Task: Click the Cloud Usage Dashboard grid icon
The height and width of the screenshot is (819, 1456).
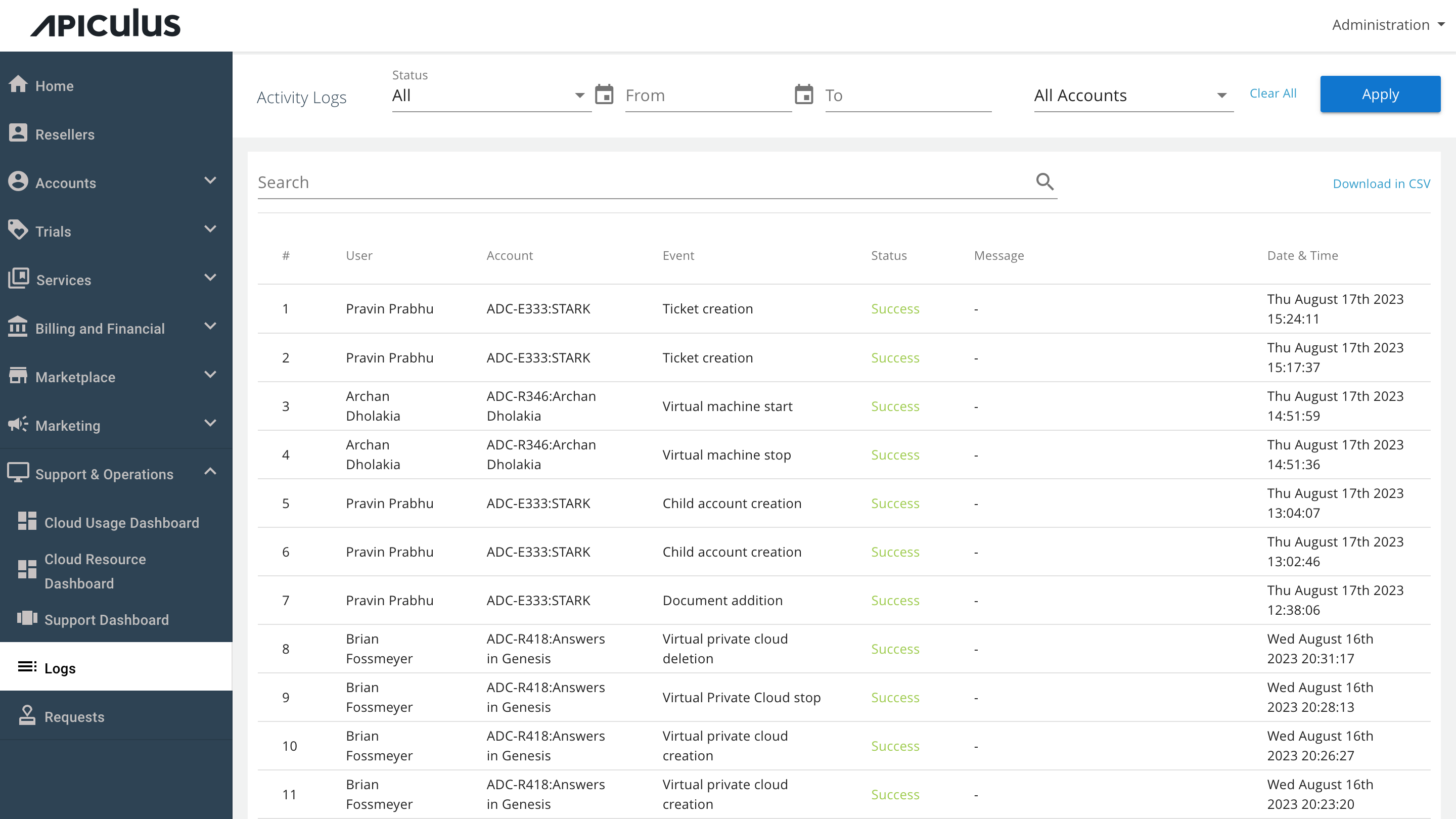Action: click(x=27, y=521)
